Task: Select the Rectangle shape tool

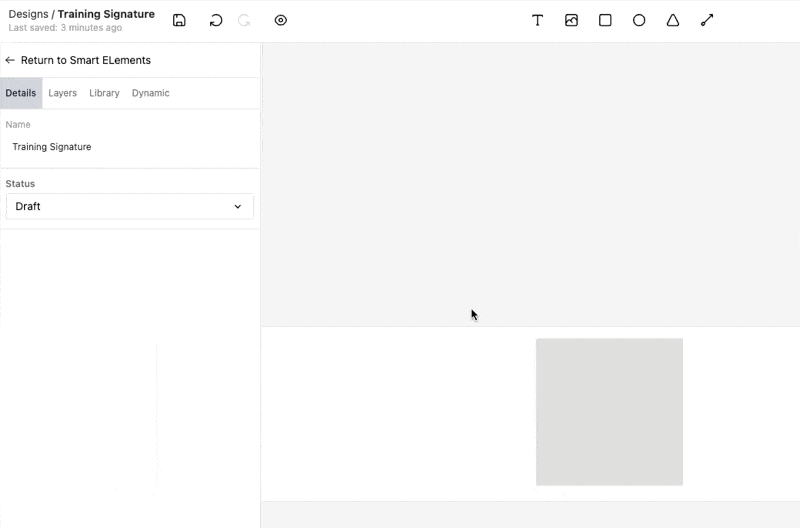Action: click(605, 20)
